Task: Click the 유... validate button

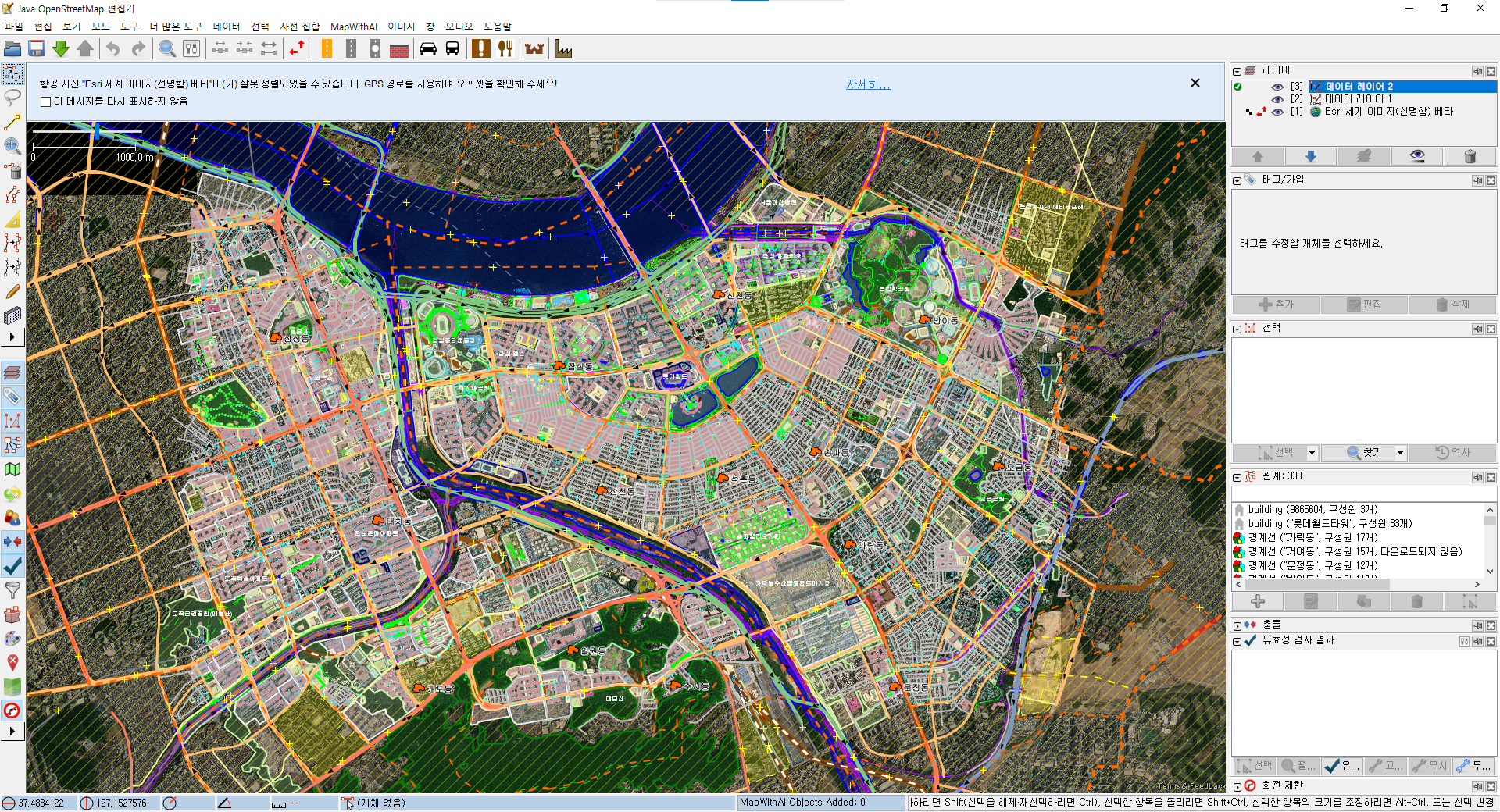Action: (1342, 766)
